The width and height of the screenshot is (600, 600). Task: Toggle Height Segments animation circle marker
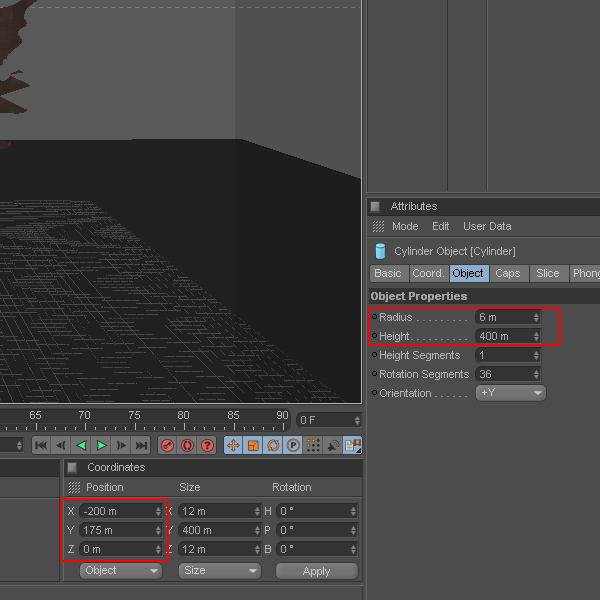click(374, 355)
